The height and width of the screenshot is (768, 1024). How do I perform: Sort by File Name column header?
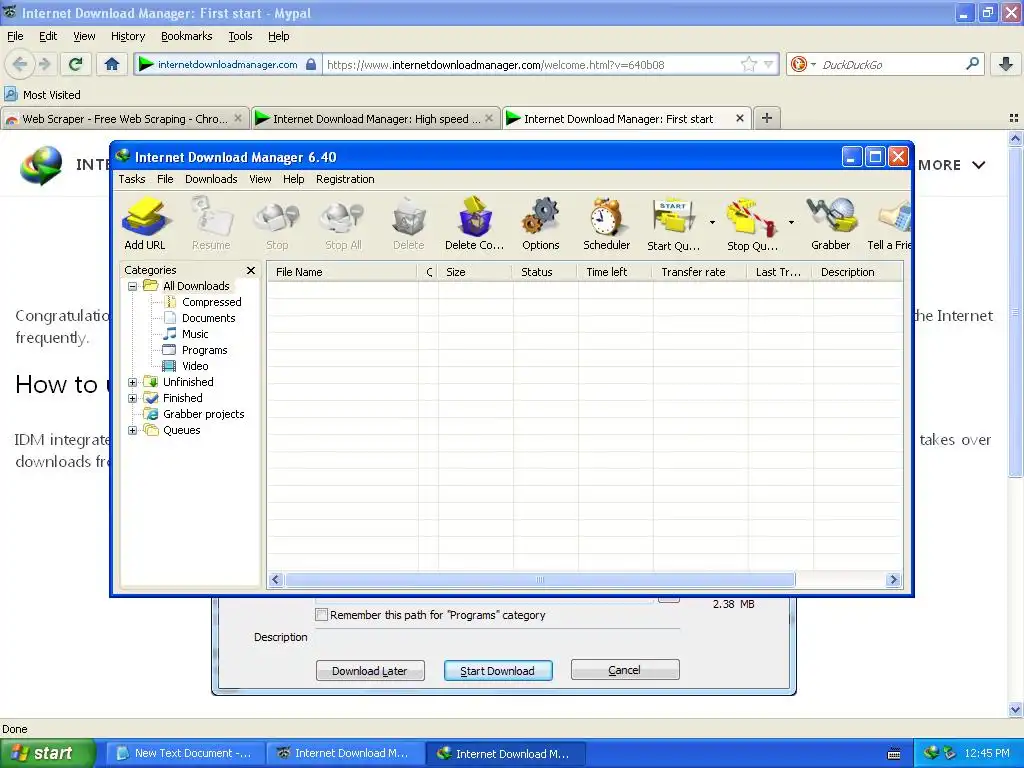tap(342, 272)
